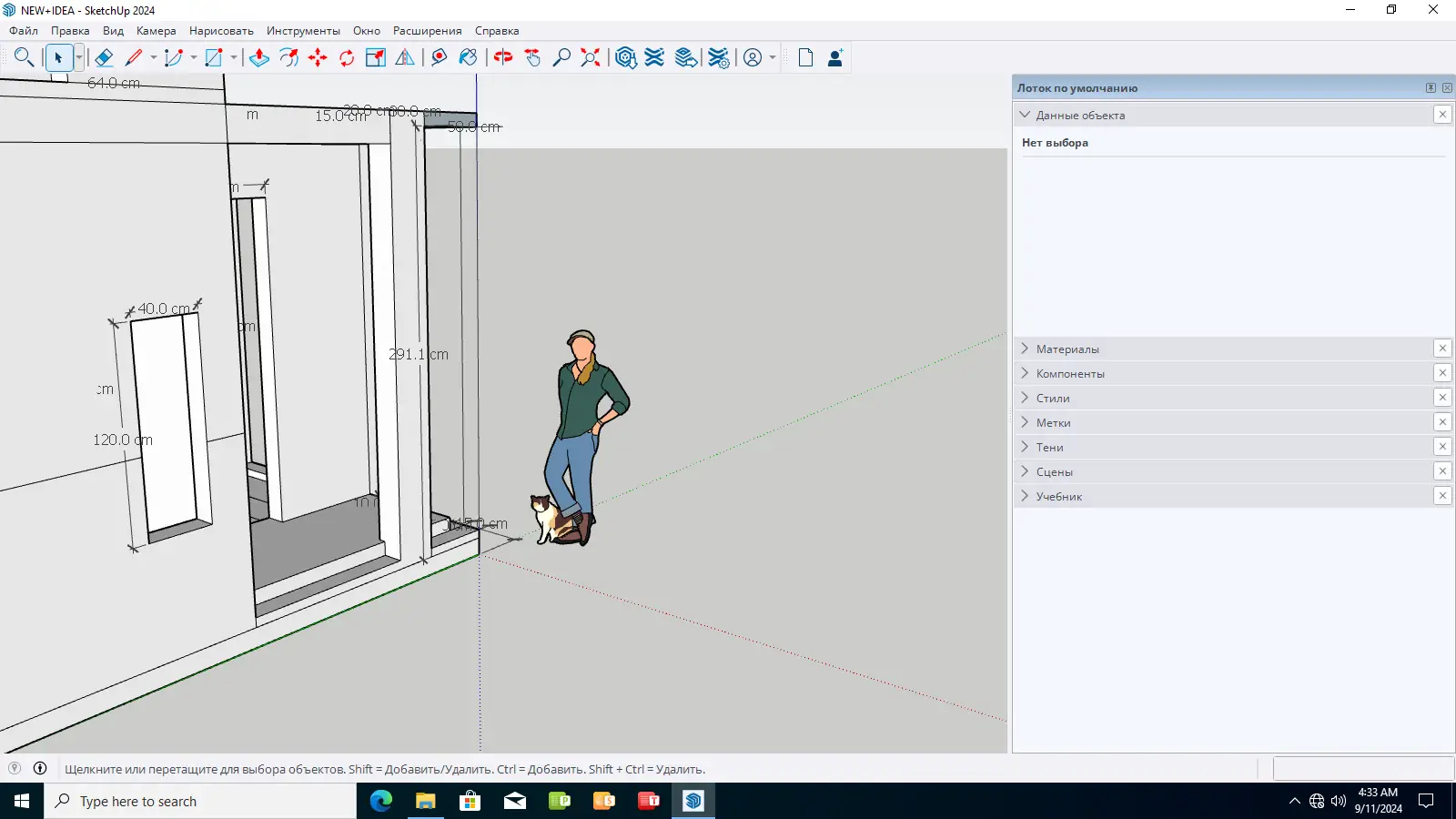Open the Камера menu
This screenshot has height=819, width=1456.
coord(156,31)
